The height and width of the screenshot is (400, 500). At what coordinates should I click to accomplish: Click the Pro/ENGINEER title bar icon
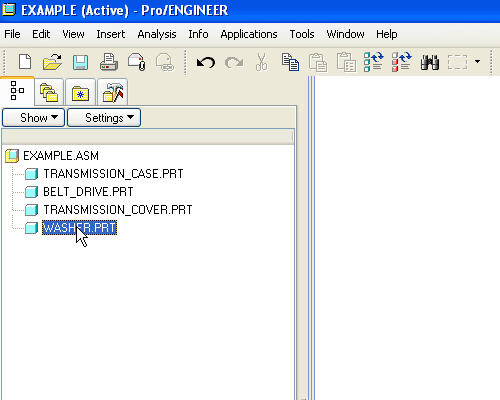[9, 9]
